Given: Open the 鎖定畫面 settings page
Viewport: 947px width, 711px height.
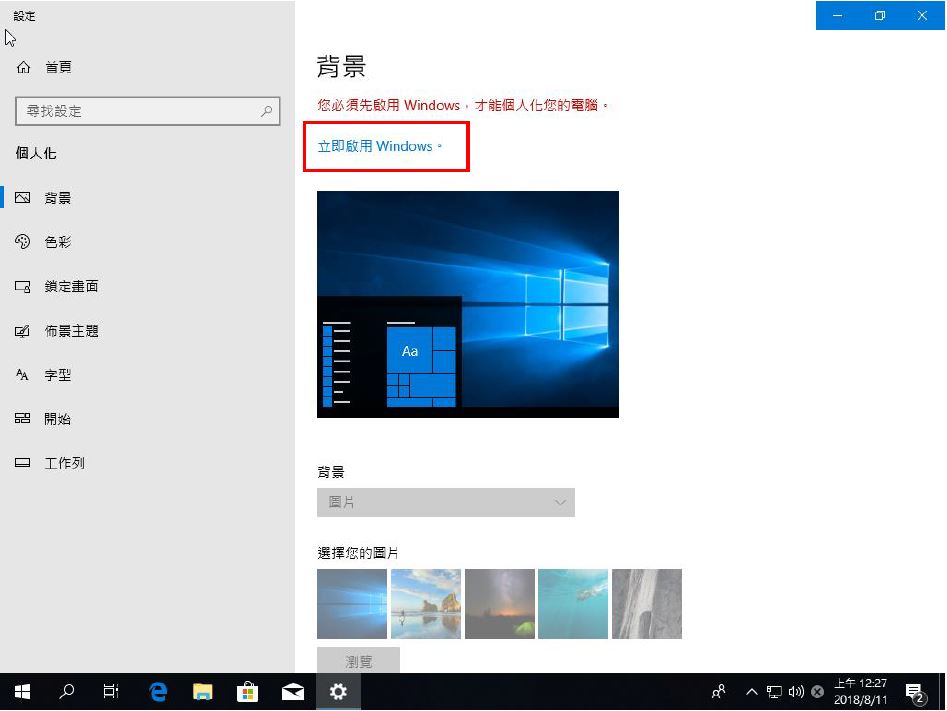Looking at the screenshot, I should coord(71,286).
